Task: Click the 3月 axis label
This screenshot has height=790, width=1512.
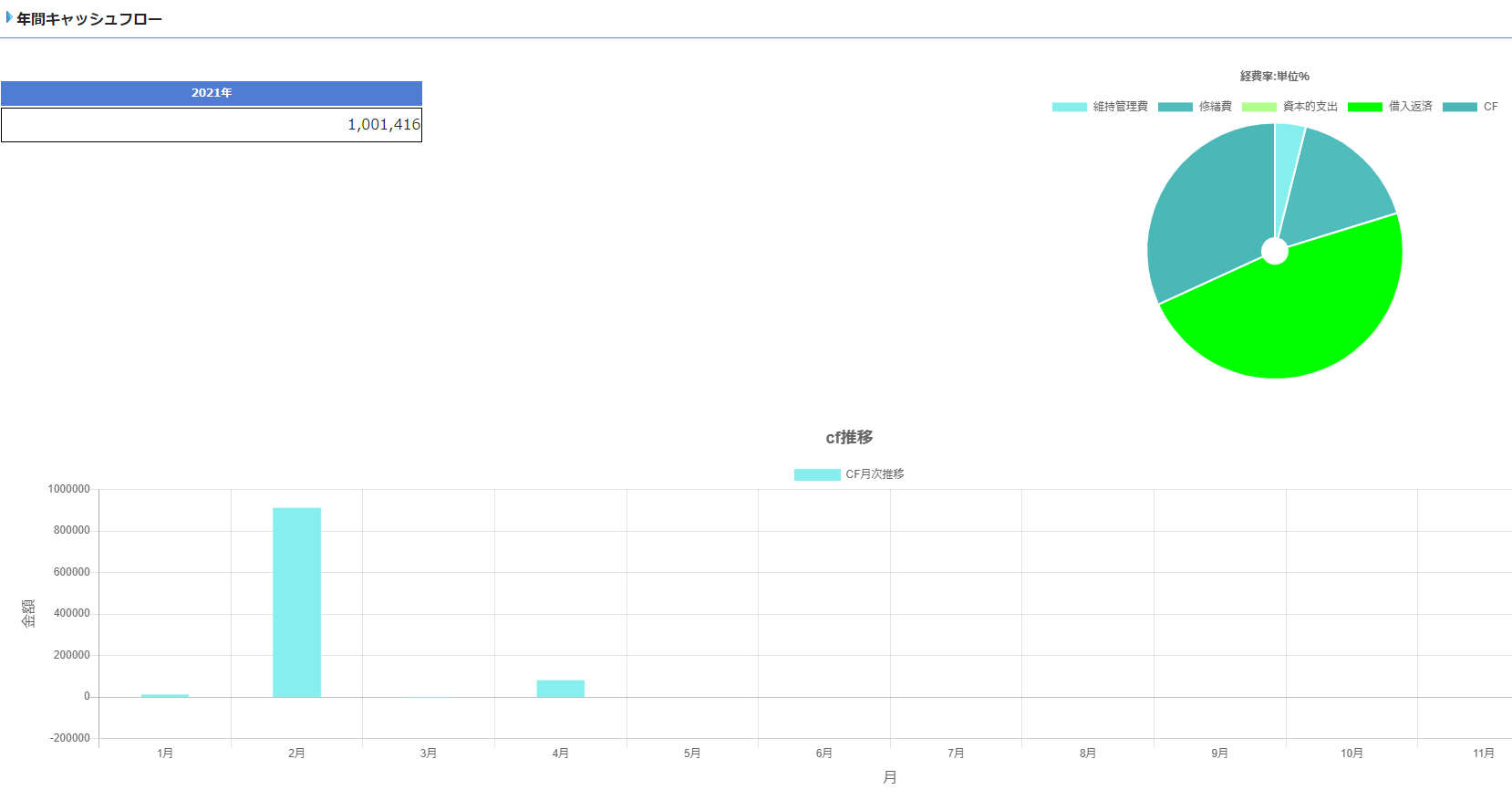Action: (x=429, y=754)
